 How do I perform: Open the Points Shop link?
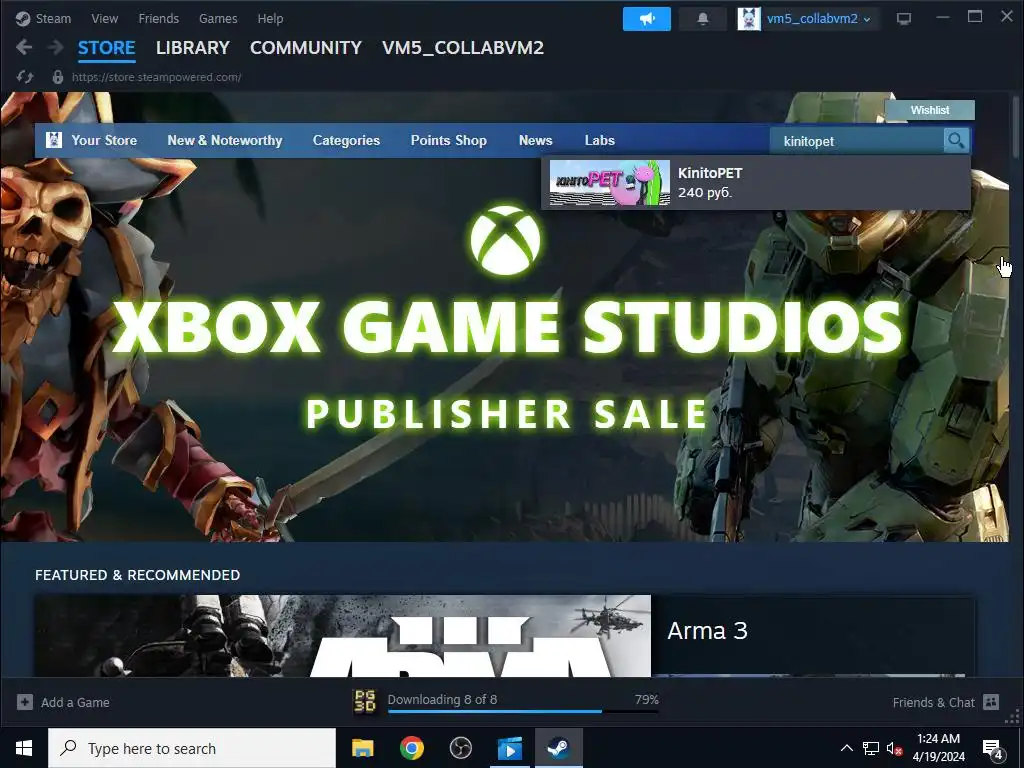point(449,140)
